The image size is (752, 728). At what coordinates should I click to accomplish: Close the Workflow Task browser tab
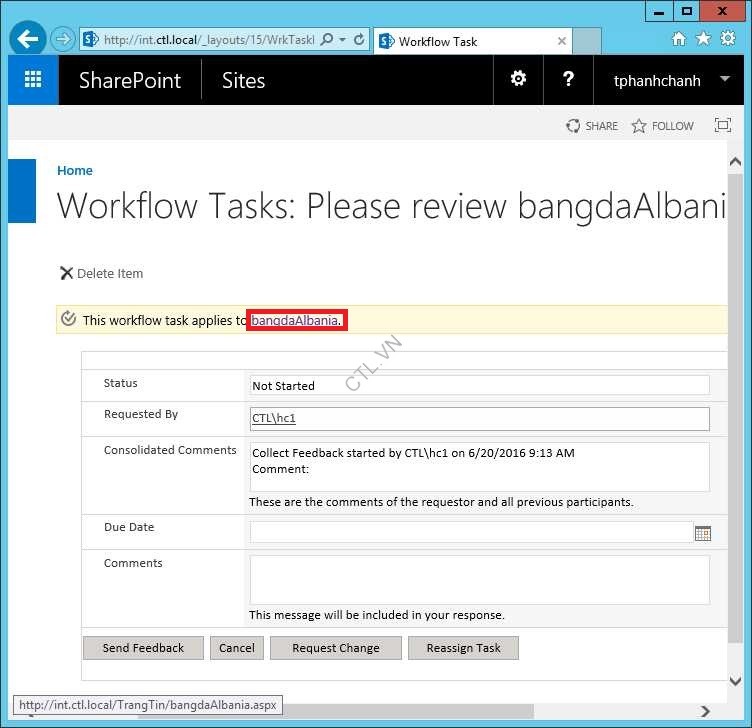pyautogui.click(x=562, y=41)
